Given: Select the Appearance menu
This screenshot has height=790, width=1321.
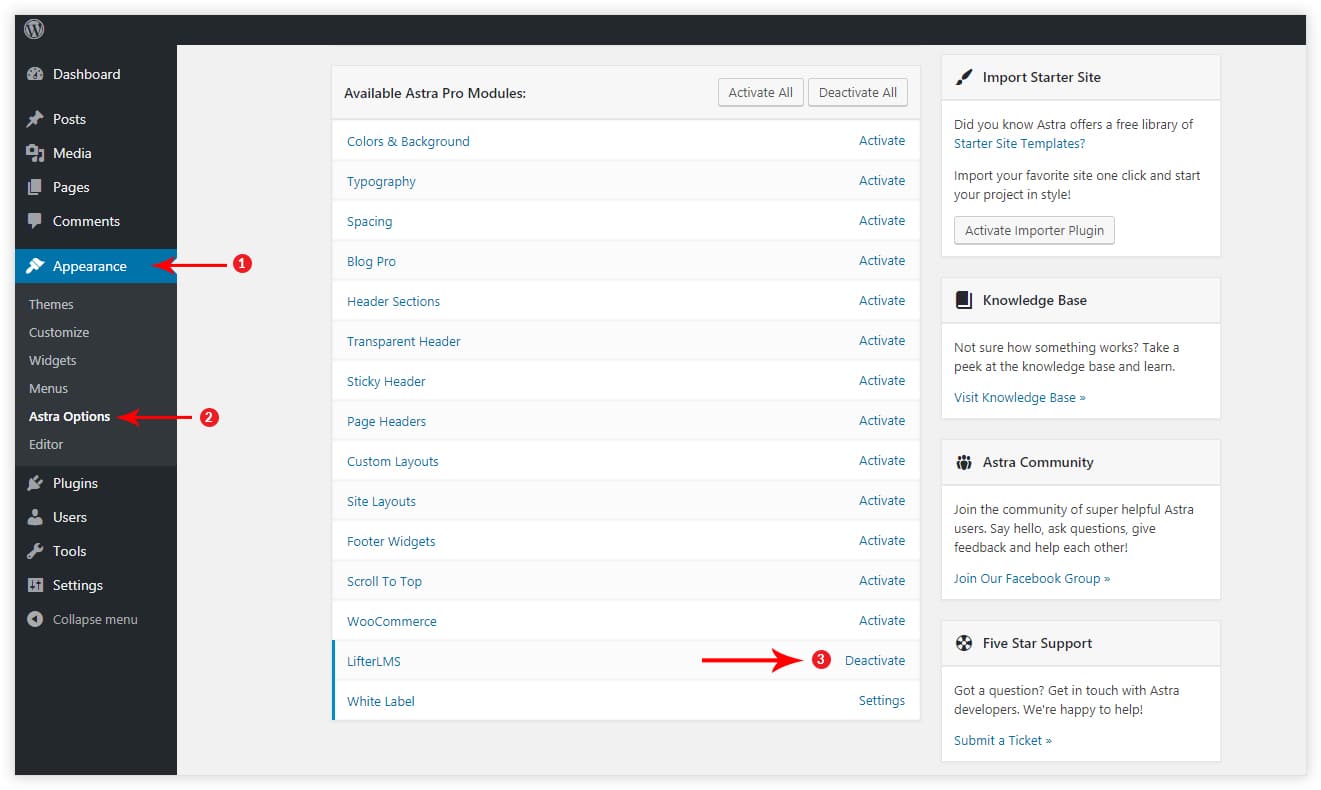Looking at the screenshot, I should tap(96, 266).
